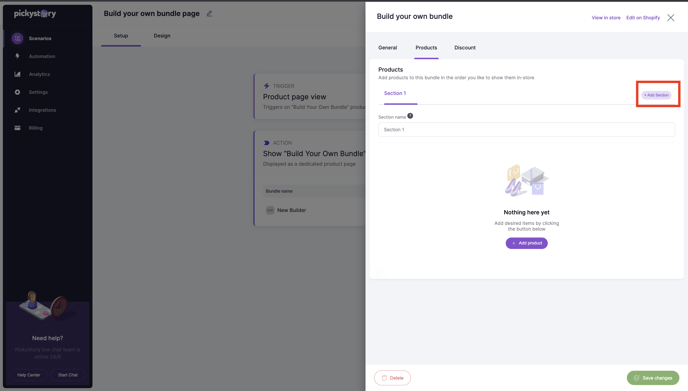Open Settings gear icon in sidebar
Image resolution: width=688 pixels, height=391 pixels.
(18, 92)
